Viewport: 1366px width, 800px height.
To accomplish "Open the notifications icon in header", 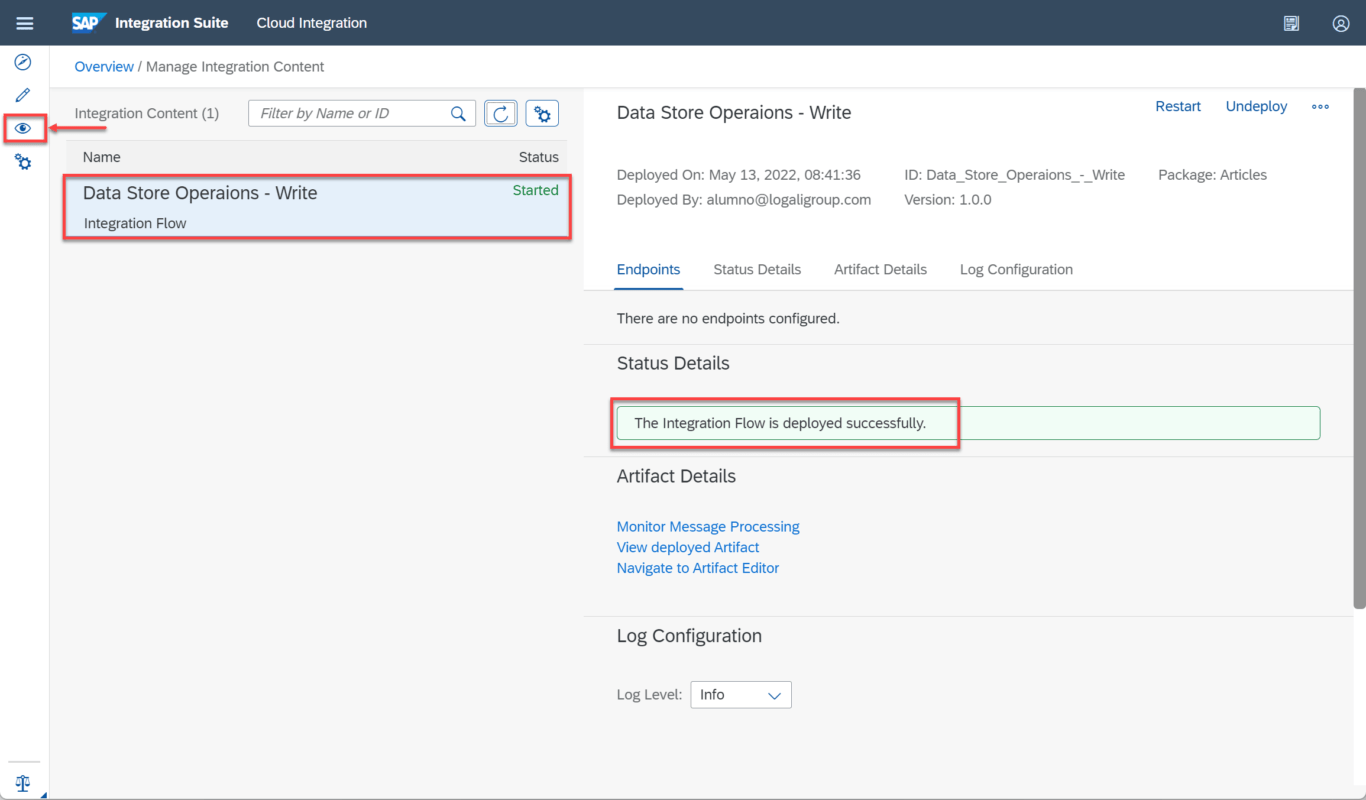I will pyautogui.click(x=1292, y=23).
